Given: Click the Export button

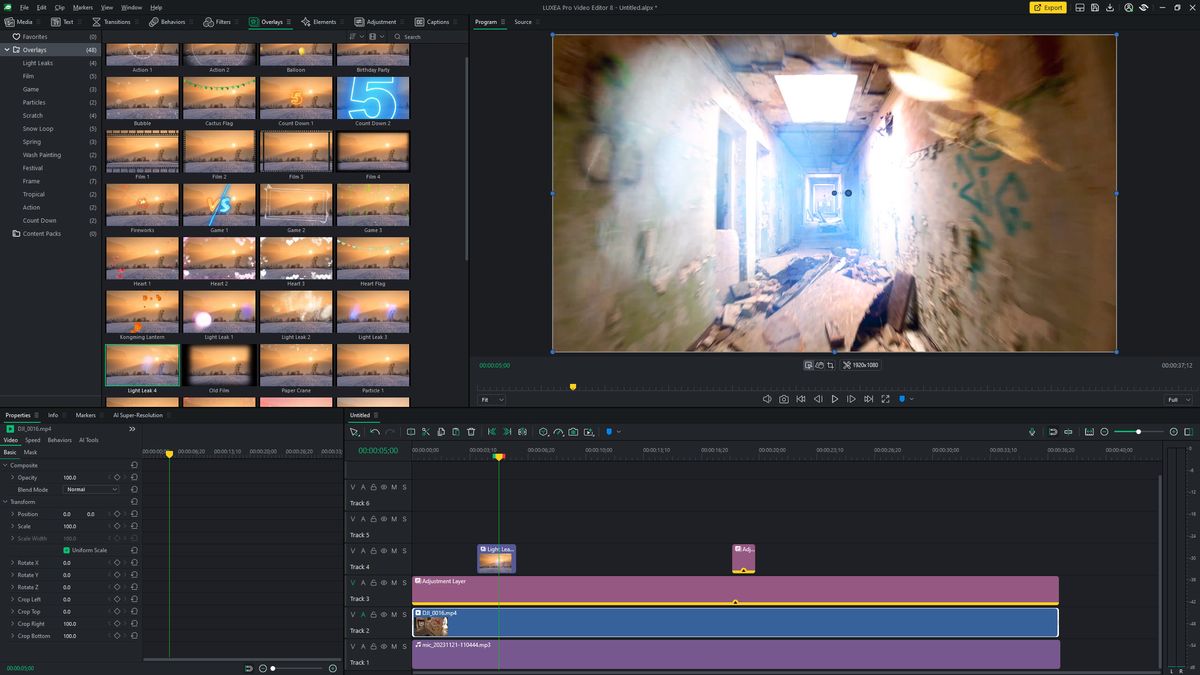Looking at the screenshot, I should [x=1048, y=7].
